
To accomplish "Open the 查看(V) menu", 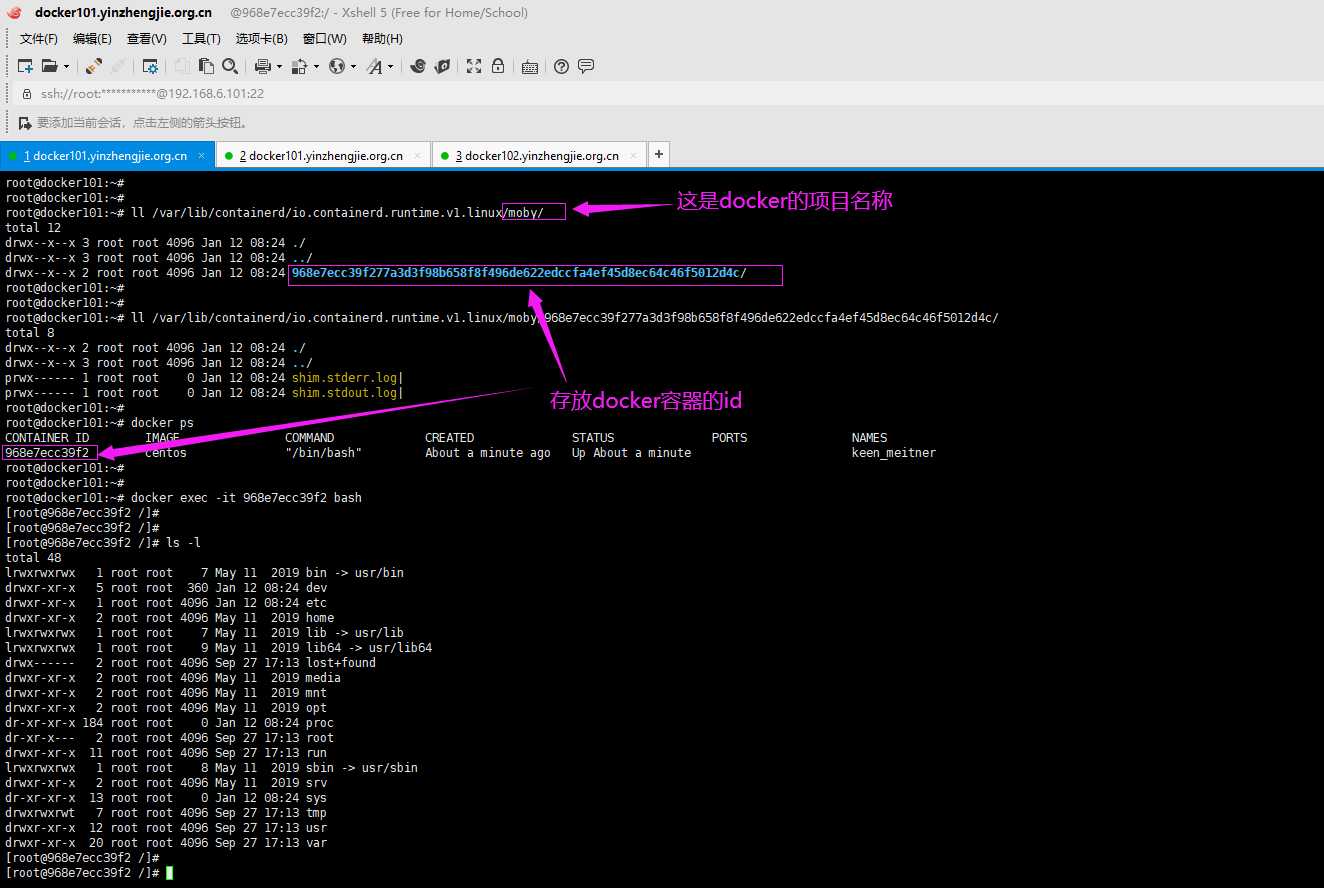I will pos(147,39).
